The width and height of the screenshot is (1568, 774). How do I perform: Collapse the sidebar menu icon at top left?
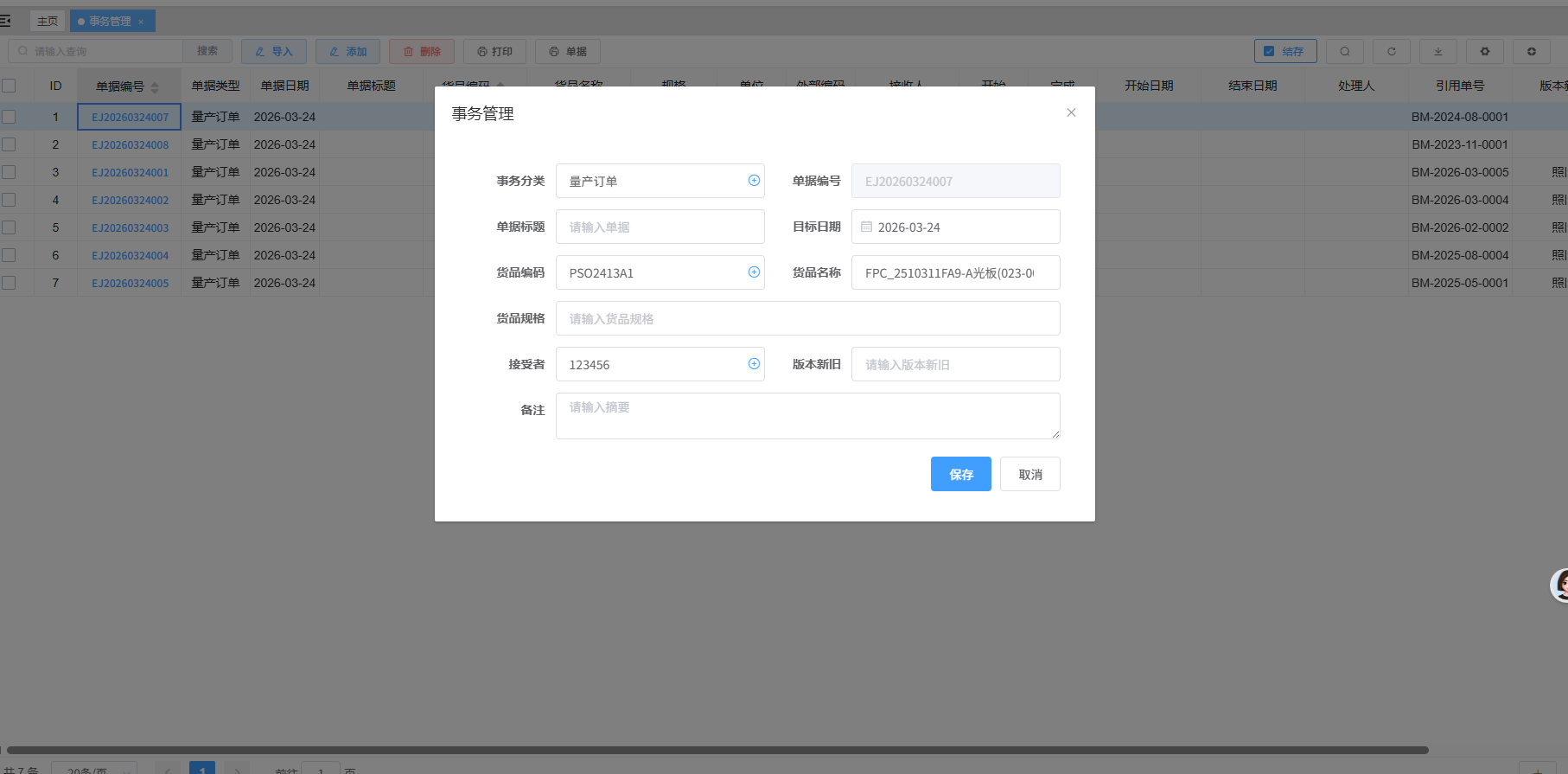6,20
